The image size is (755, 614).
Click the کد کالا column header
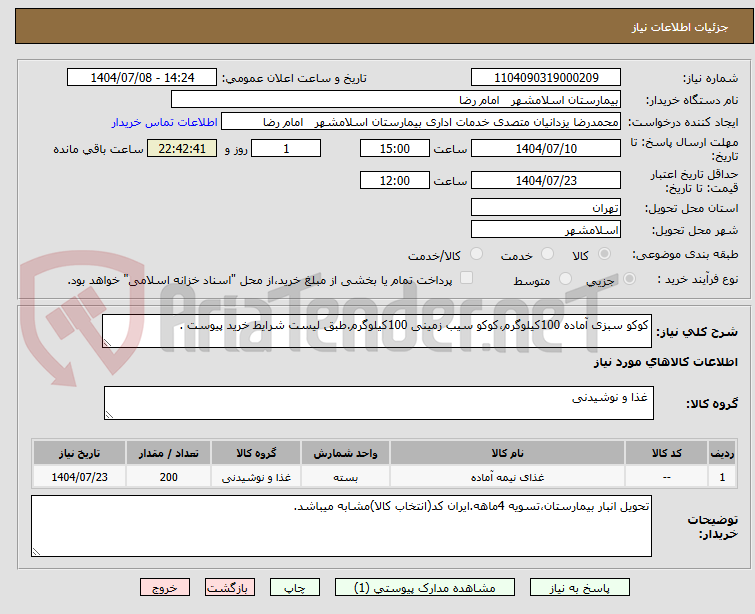click(666, 453)
